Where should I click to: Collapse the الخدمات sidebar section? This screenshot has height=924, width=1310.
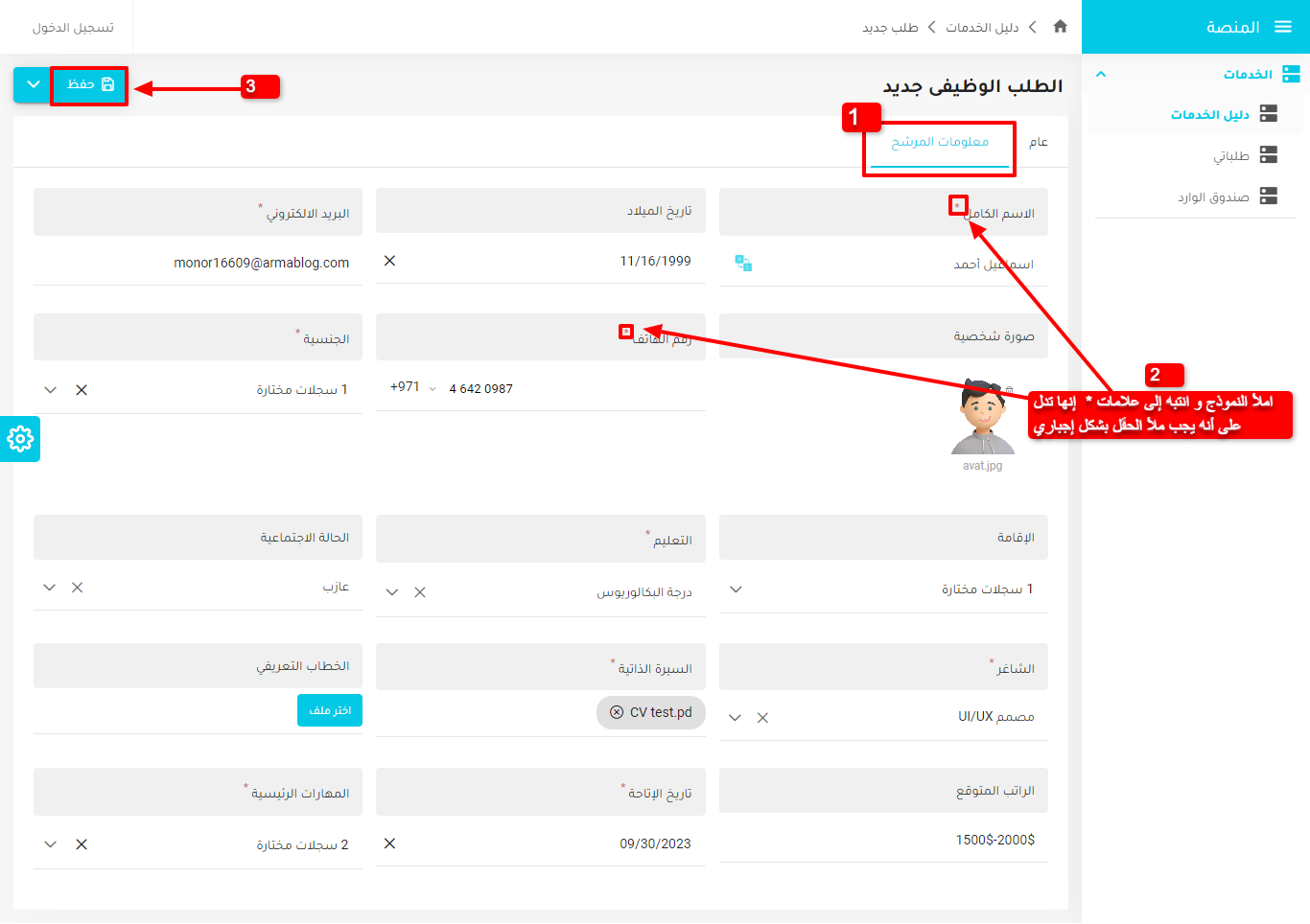[x=1101, y=74]
